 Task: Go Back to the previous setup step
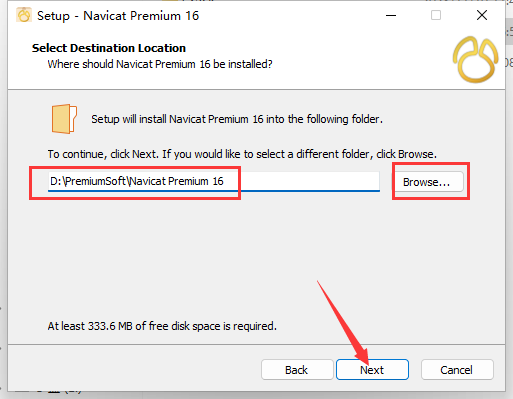(297, 370)
